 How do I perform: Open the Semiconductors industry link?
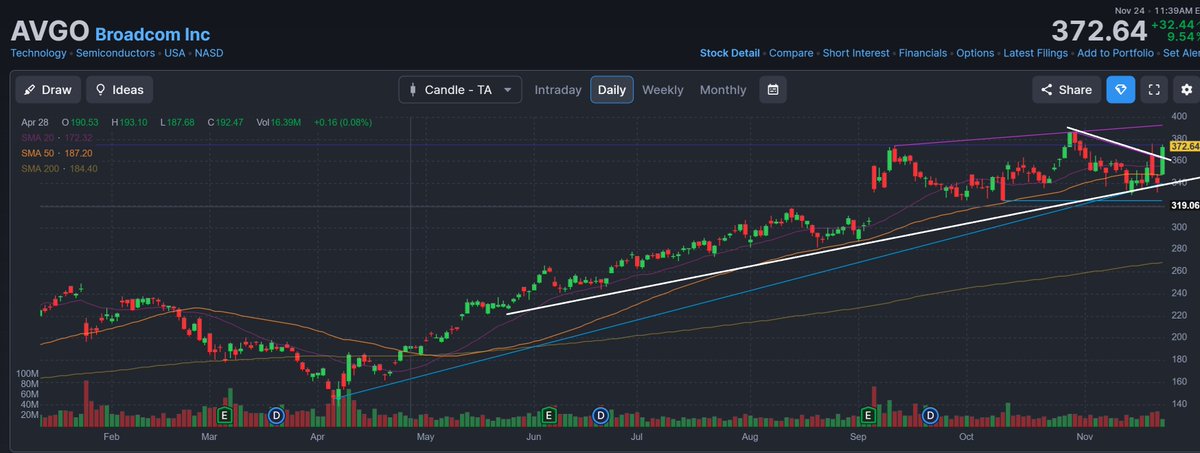[x=116, y=53]
